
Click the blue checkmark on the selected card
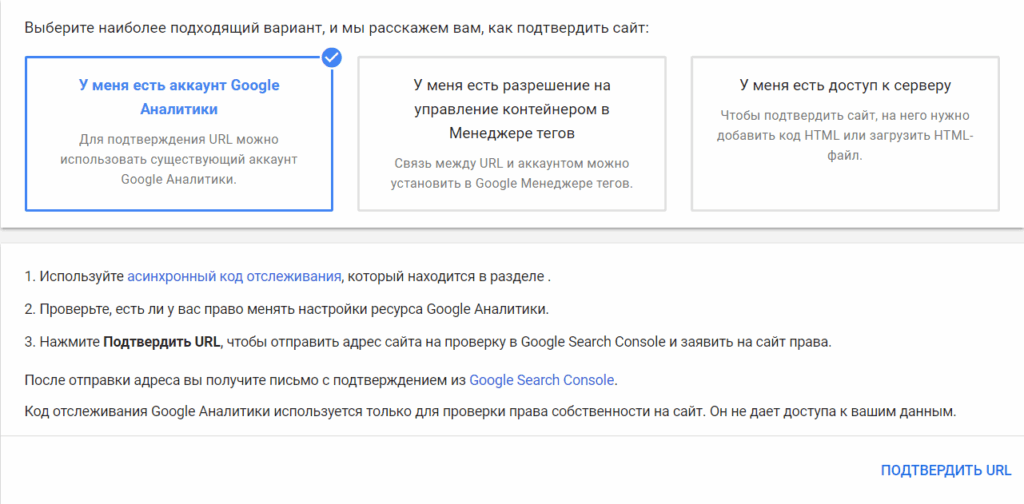coord(332,58)
